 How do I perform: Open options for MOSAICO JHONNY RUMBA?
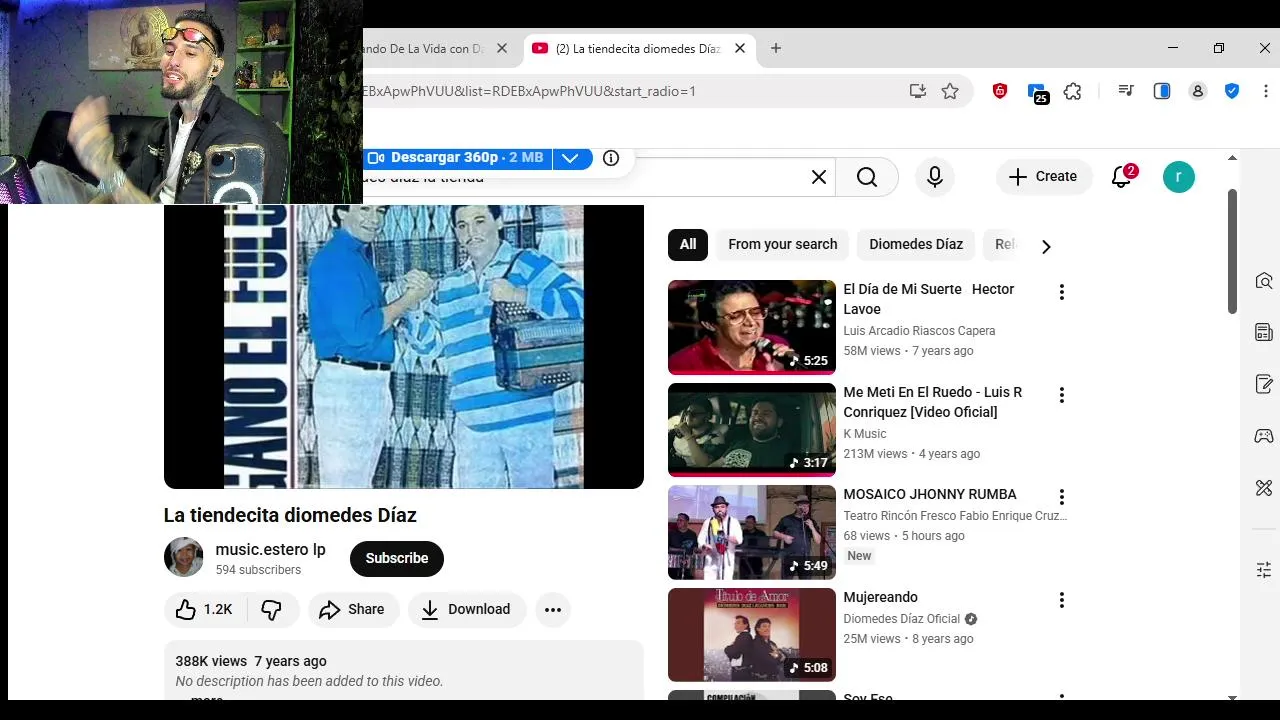(x=1061, y=497)
